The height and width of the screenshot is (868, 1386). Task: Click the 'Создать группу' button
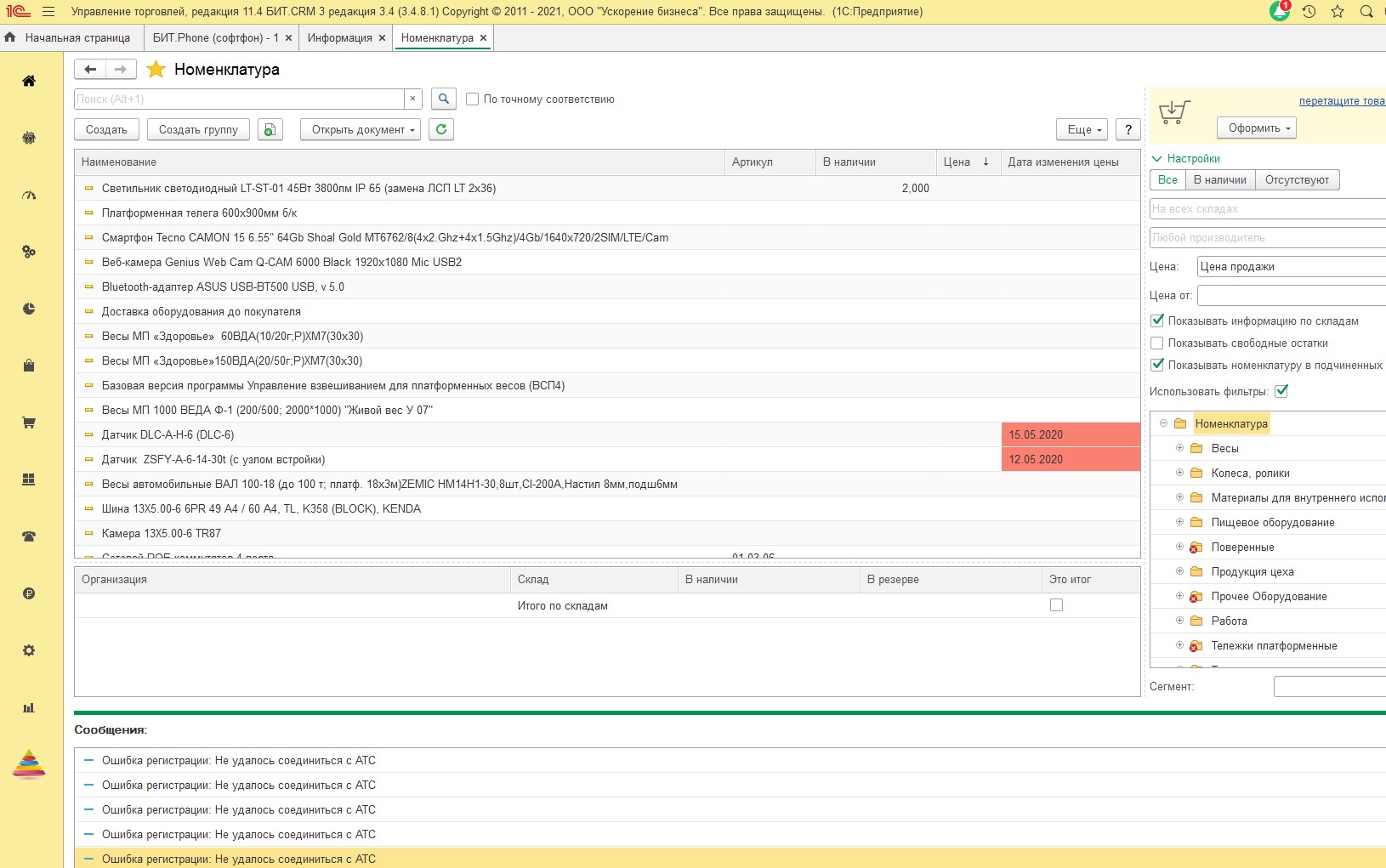pyautogui.click(x=198, y=129)
